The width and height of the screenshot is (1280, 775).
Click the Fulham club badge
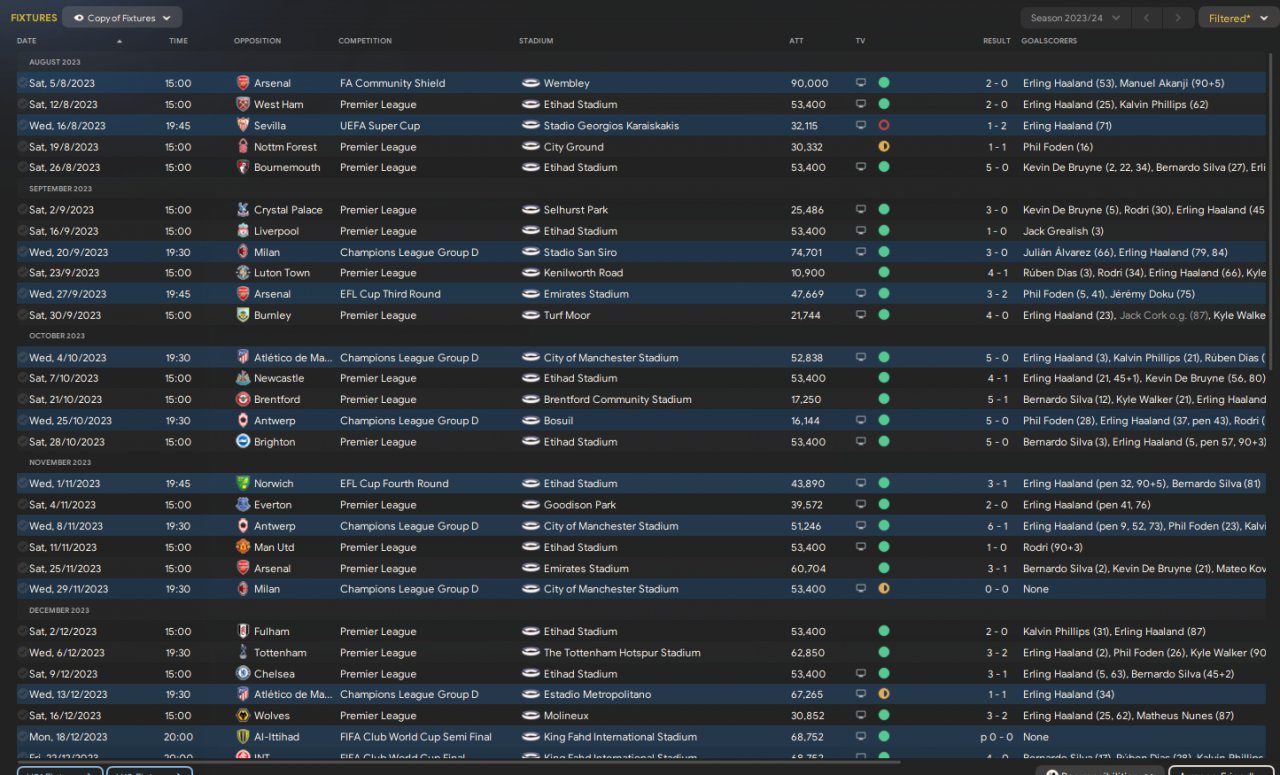click(x=243, y=631)
